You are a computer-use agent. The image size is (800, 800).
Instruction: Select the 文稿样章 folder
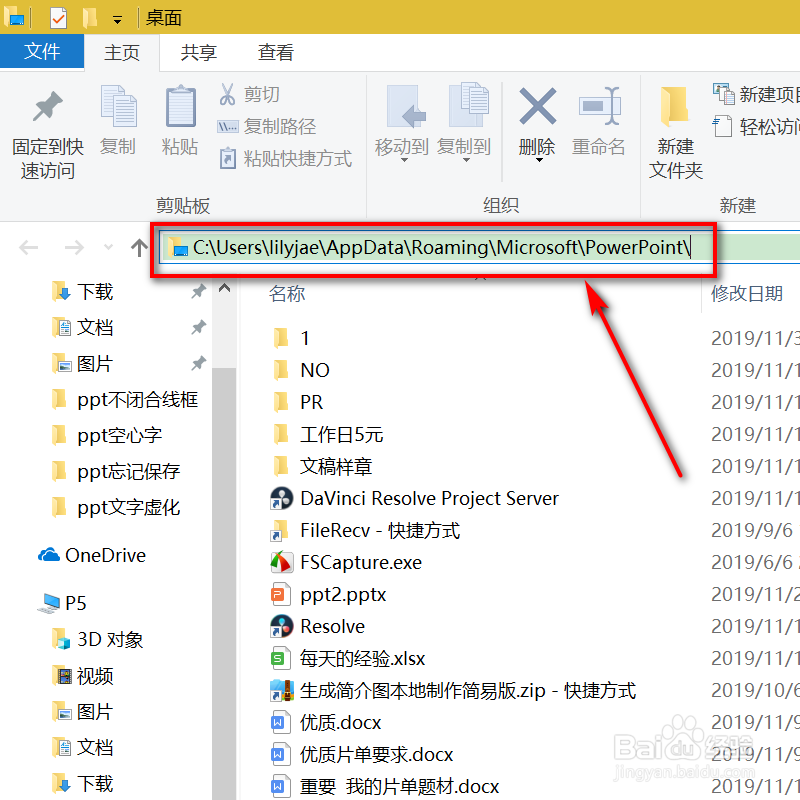click(321, 466)
